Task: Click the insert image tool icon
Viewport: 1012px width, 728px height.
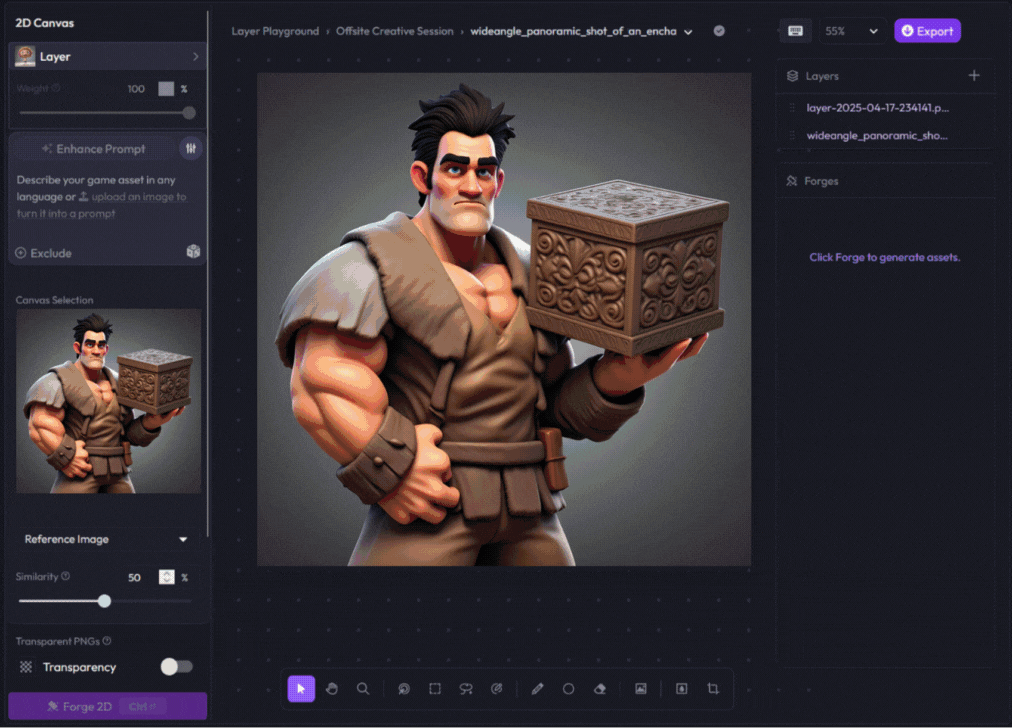Action: click(641, 689)
